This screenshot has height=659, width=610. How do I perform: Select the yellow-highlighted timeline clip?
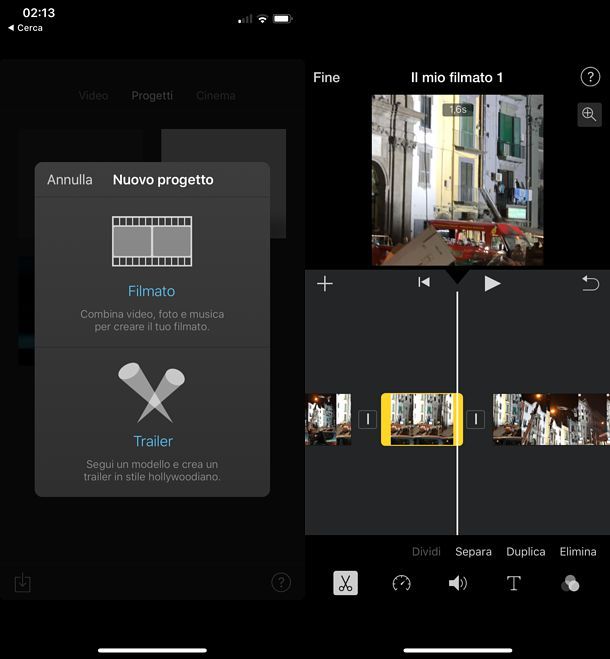pos(421,419)
